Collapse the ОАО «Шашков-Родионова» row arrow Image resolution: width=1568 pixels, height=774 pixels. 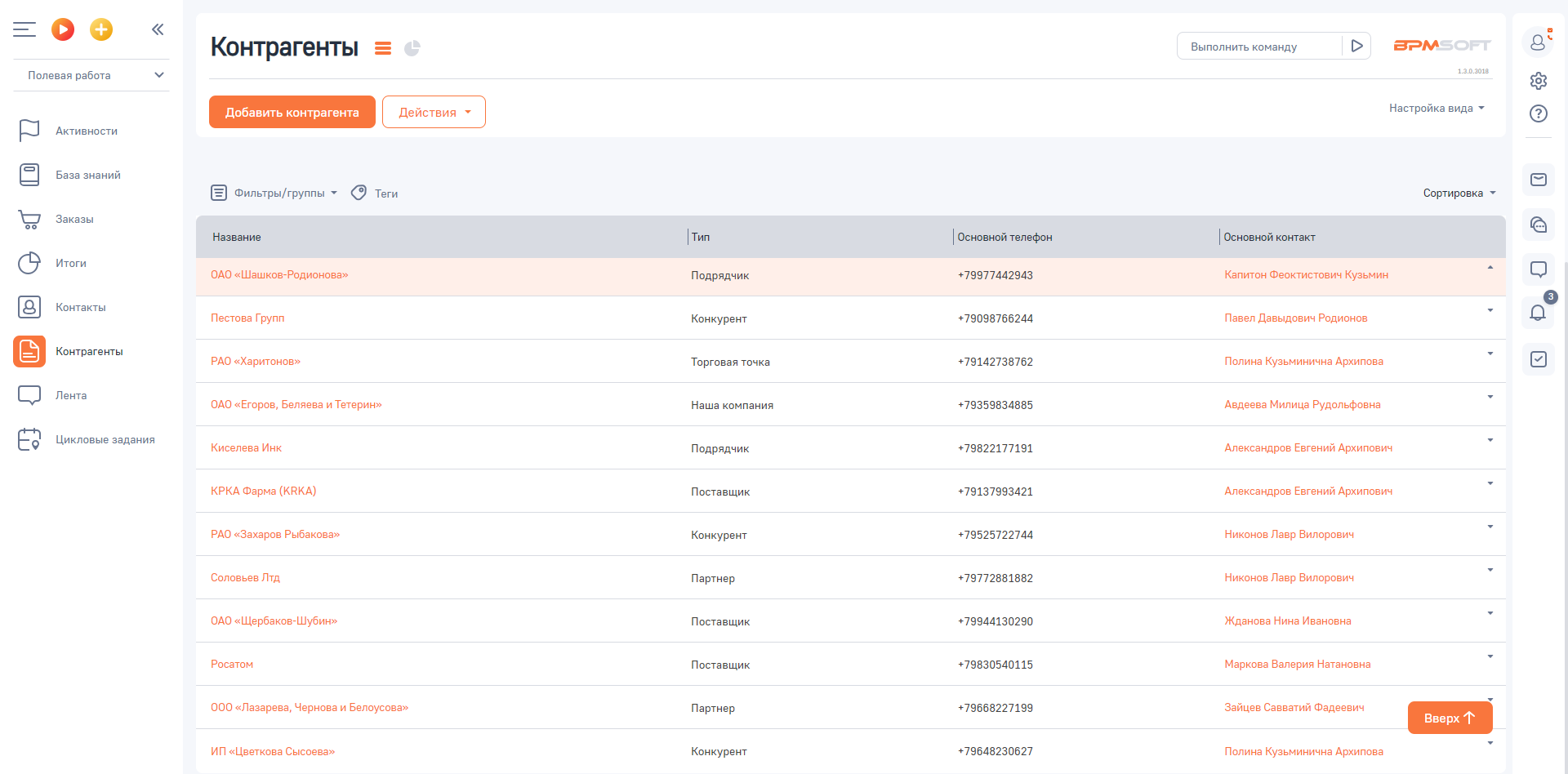coord(1490,268)
